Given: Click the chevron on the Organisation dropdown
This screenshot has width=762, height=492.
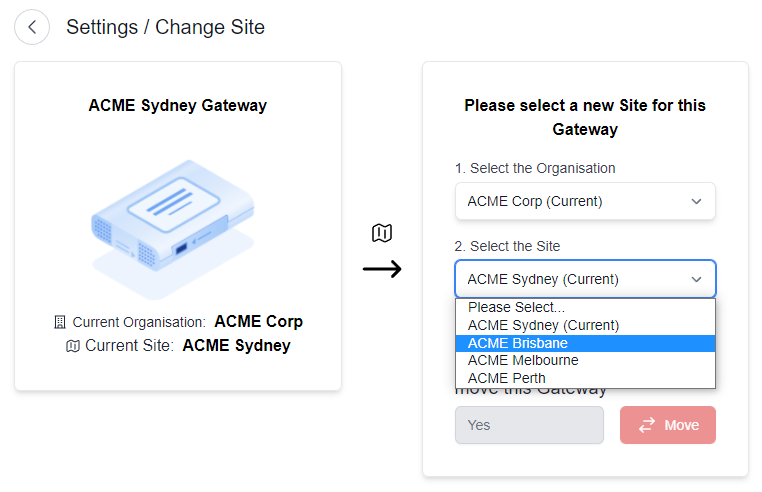Looking at the screenshot, I should (696, 201).
